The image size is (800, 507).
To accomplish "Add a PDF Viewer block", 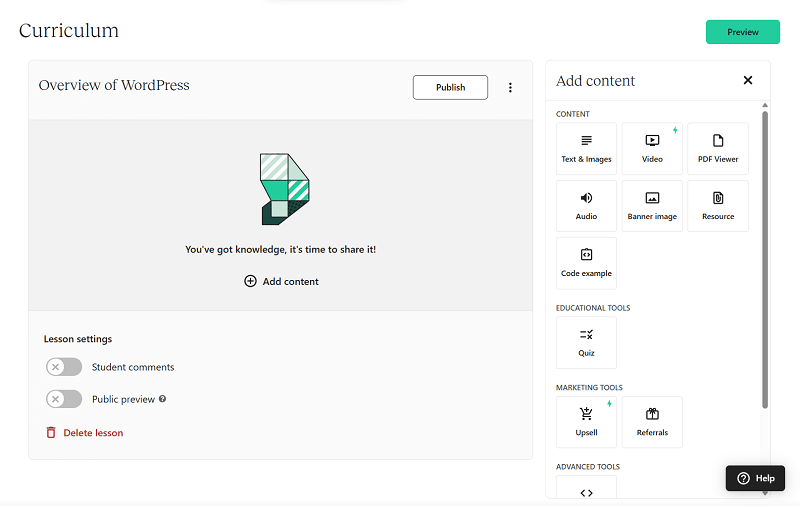I will point(718,148).
